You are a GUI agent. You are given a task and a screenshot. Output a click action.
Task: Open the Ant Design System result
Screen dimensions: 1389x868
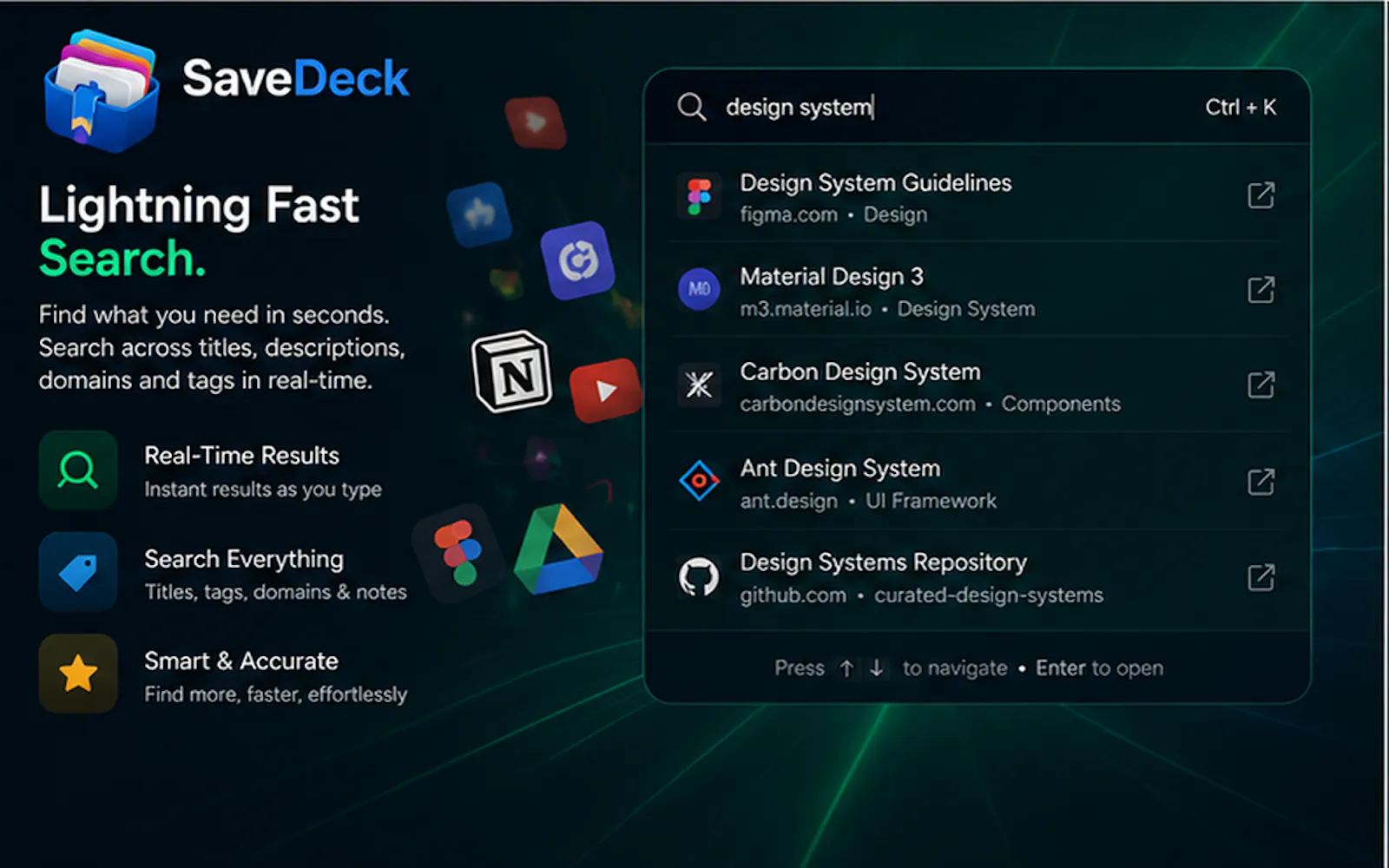(978, 483)
